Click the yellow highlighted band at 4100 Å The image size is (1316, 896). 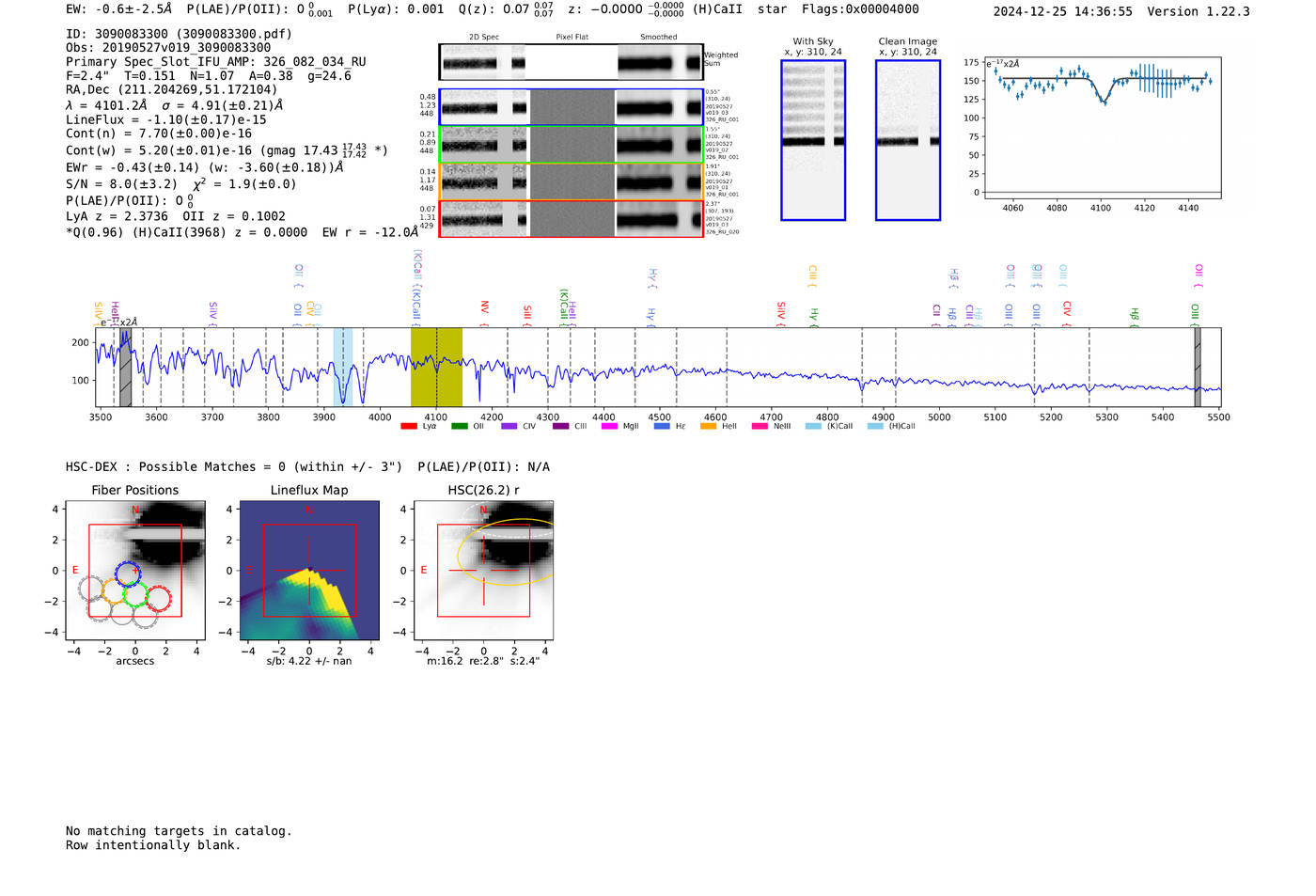pos(436,367)
